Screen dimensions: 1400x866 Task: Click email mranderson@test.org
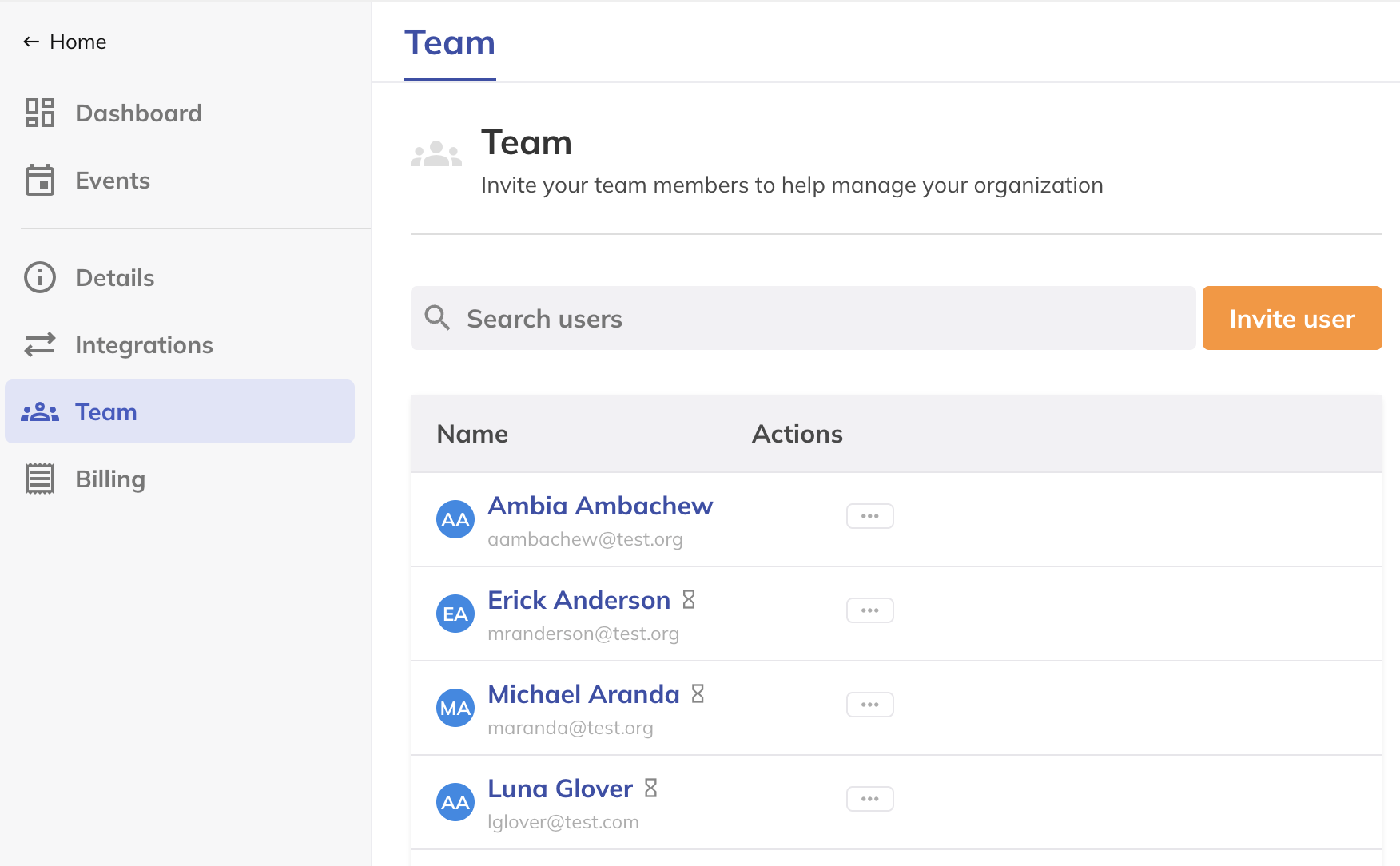click(583, 634)
